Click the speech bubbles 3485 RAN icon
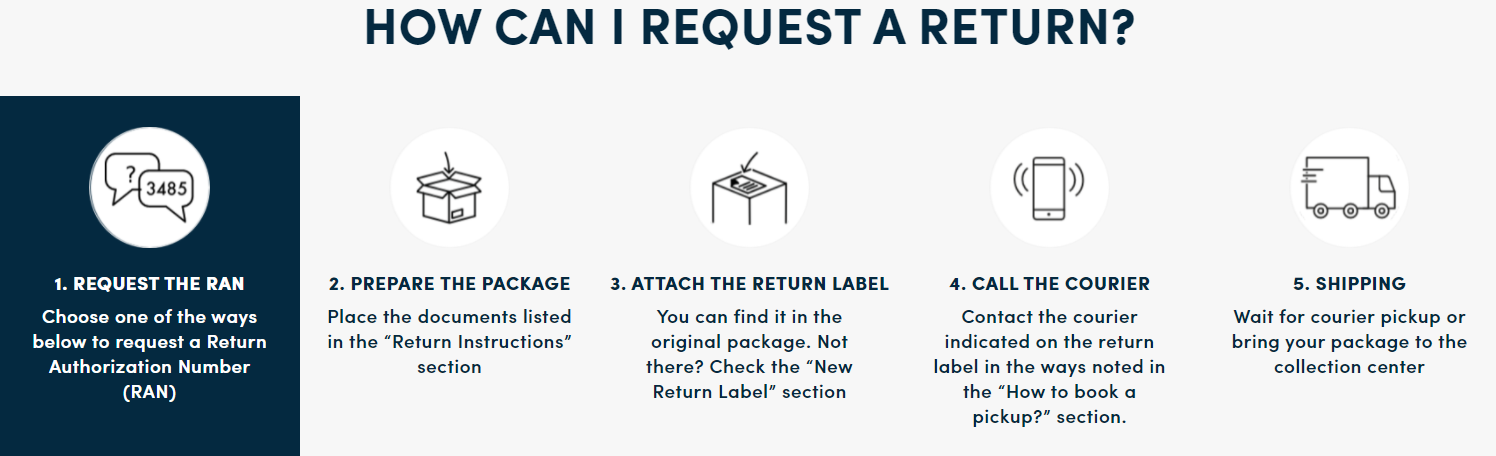The height and width of the screenshot is (456, 1496). tap(150, 187)
